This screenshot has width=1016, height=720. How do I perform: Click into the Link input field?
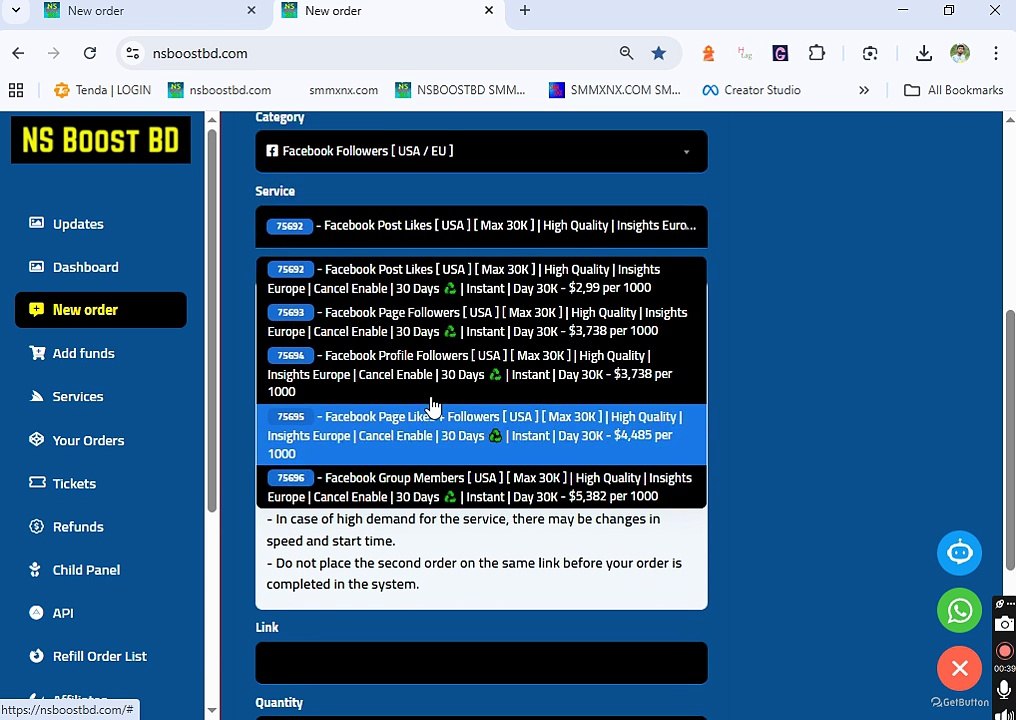(x=481, y=663)
